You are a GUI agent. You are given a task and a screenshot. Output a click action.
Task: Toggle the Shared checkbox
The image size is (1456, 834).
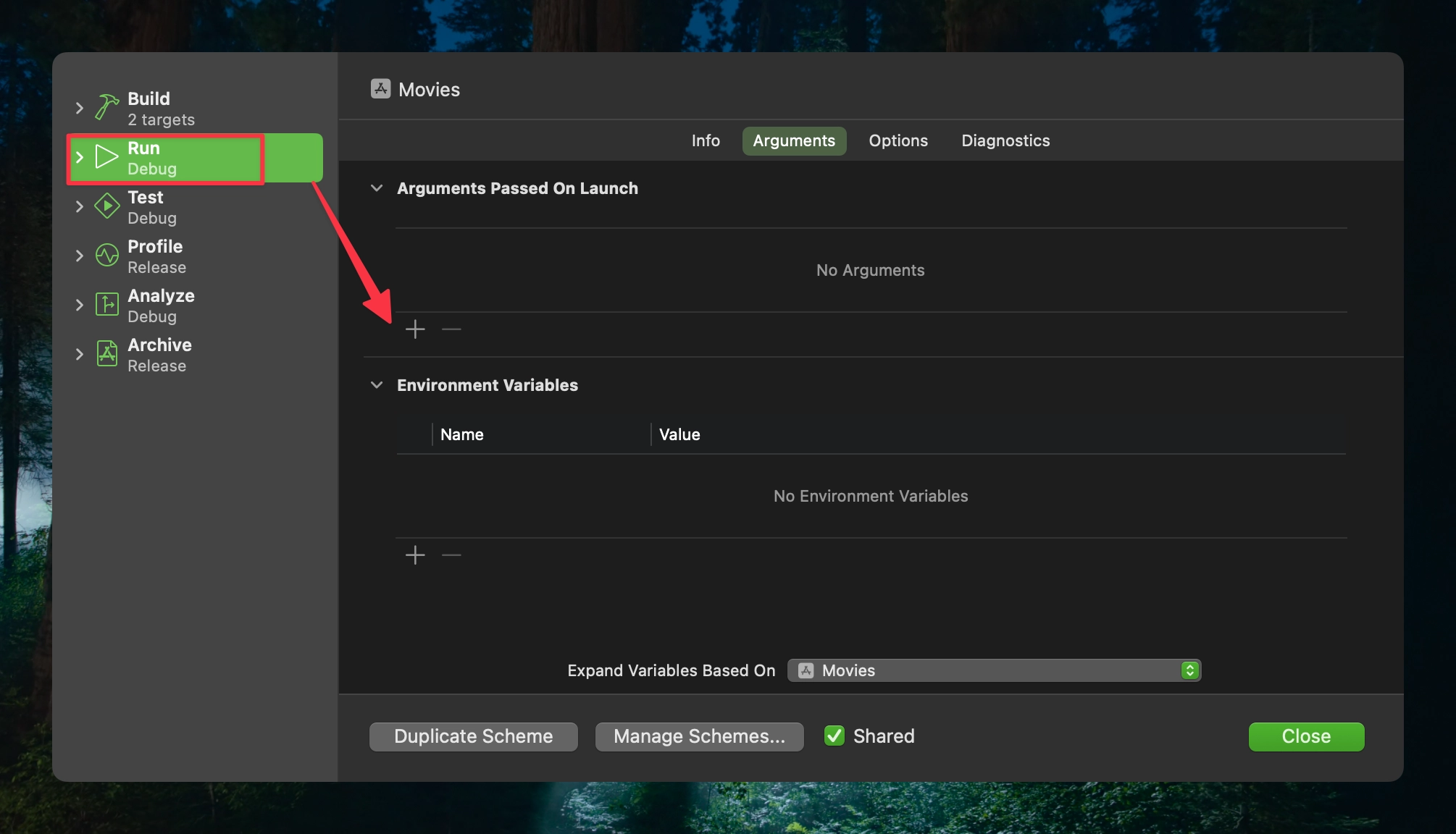pos(834,736)
